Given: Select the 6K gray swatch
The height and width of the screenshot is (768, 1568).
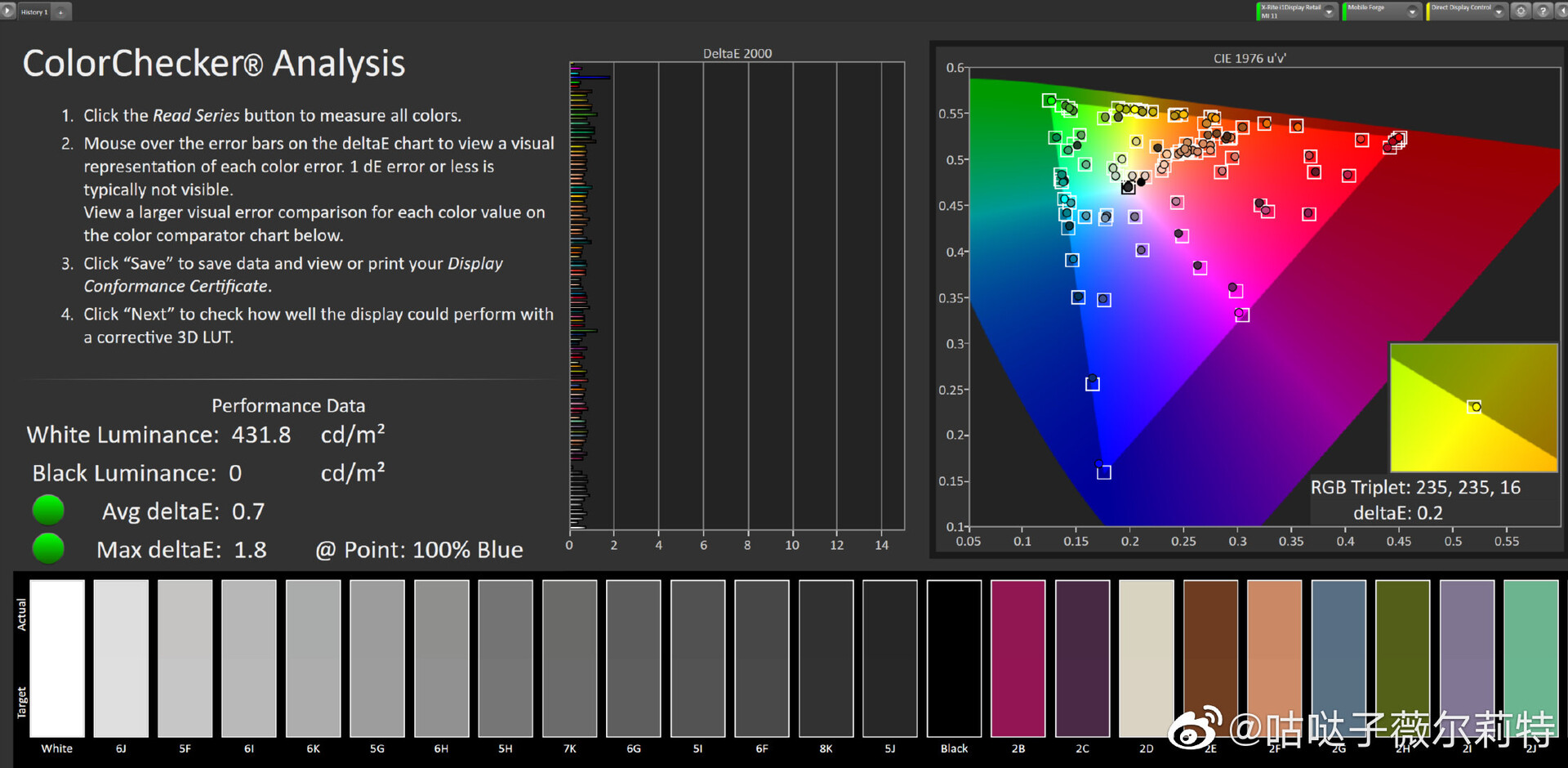Looking at the screenshot, I should (314, 659).
